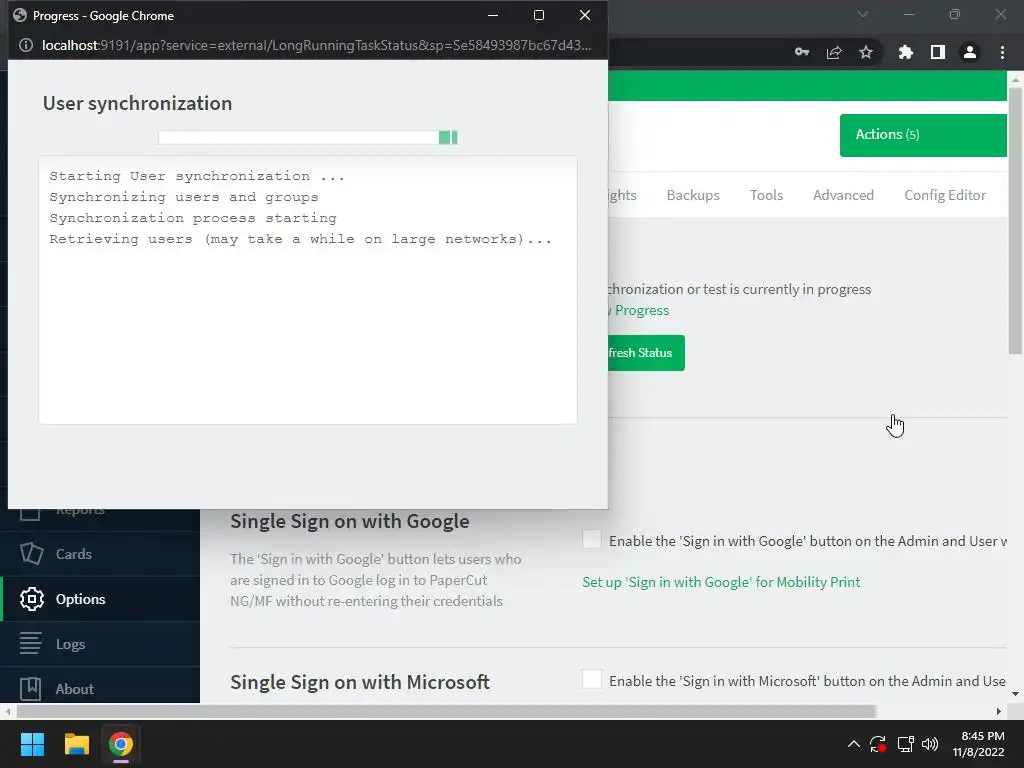This screenshot has height=768, width=1024.
Task: Open the Cards section icon in sidebar
Action: pos(31,554)
